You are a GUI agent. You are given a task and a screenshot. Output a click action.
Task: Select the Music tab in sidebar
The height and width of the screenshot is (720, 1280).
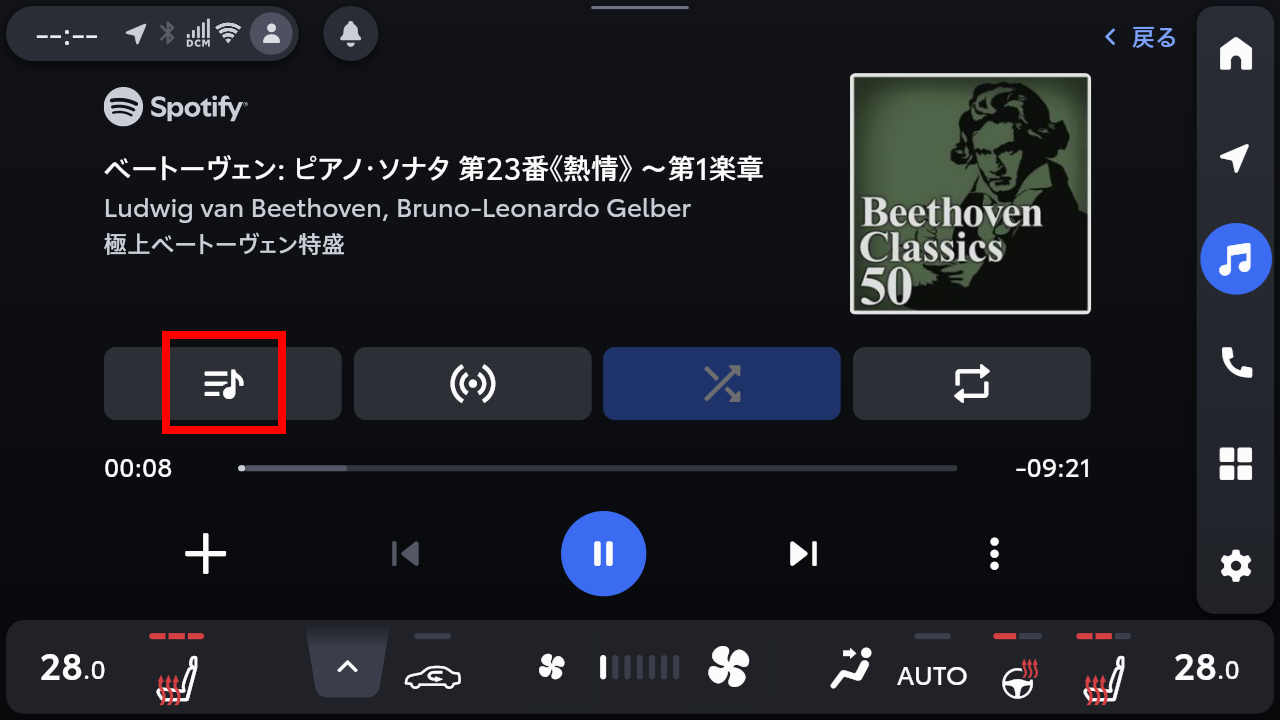pyautogui.click(x=1236, y=259)
